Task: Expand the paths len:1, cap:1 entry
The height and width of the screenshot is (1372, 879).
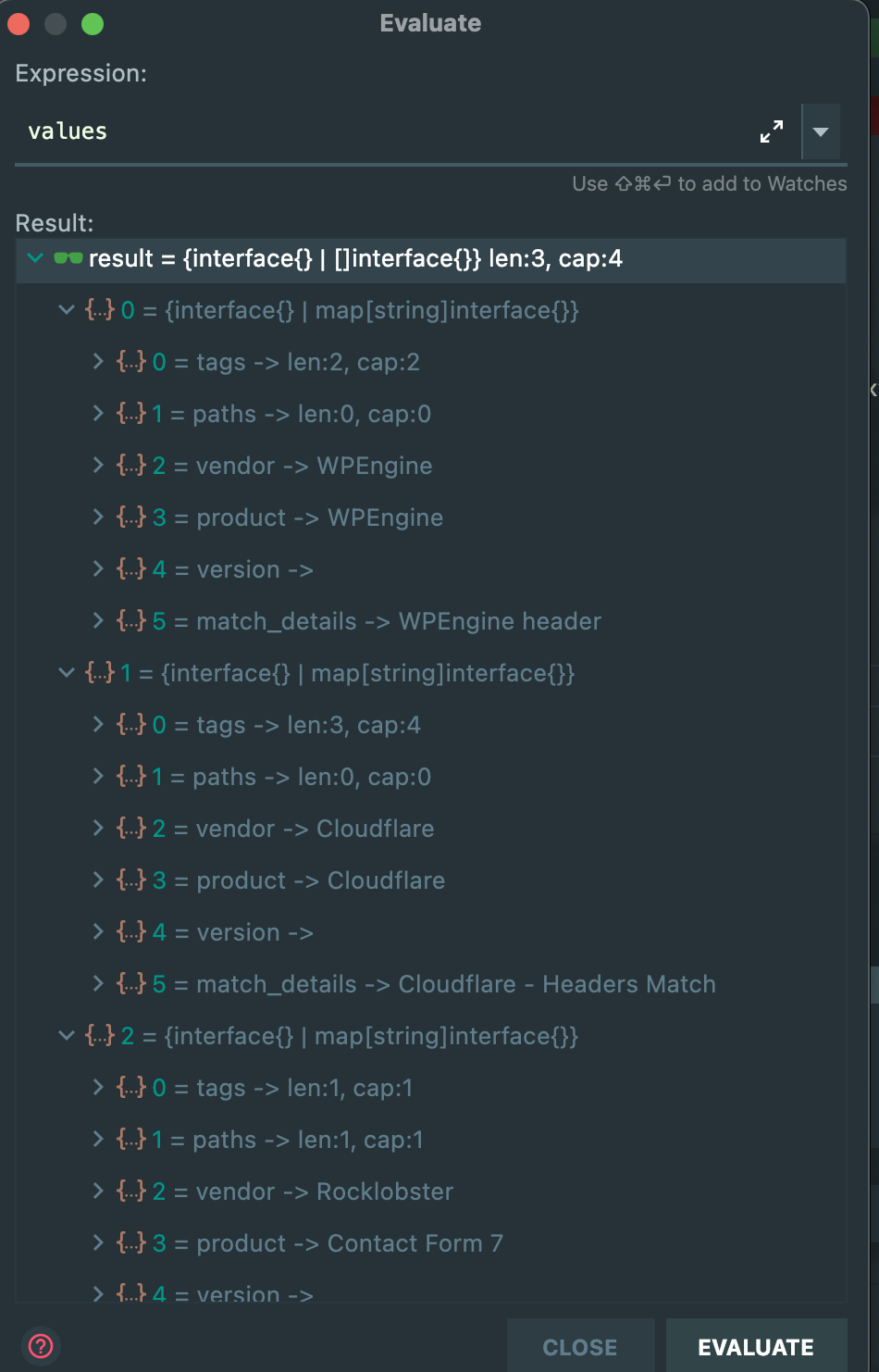Action: pos(97,1140)
